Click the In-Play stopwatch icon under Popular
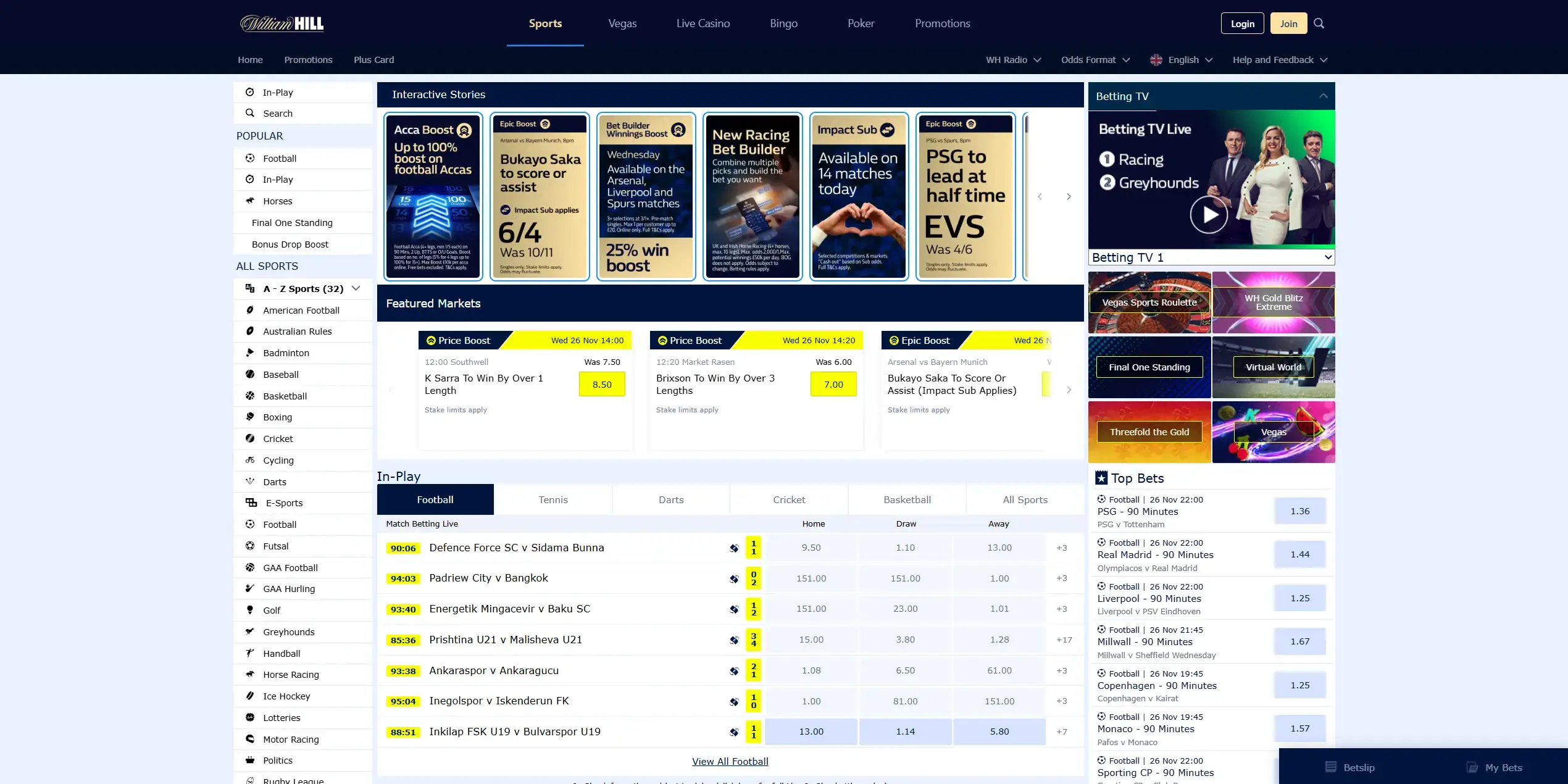1568x784 pixels. [249, 179]
